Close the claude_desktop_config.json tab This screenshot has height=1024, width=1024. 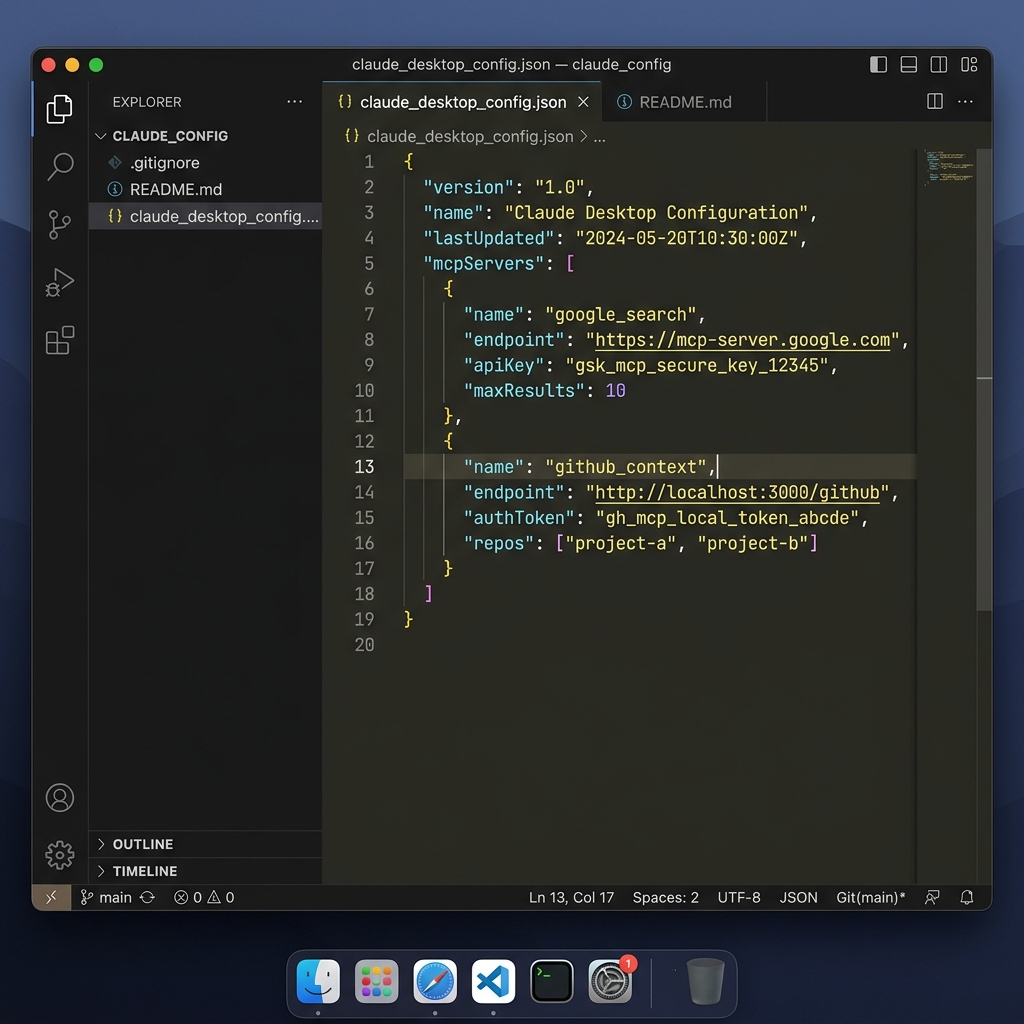(x=583, y=102)
